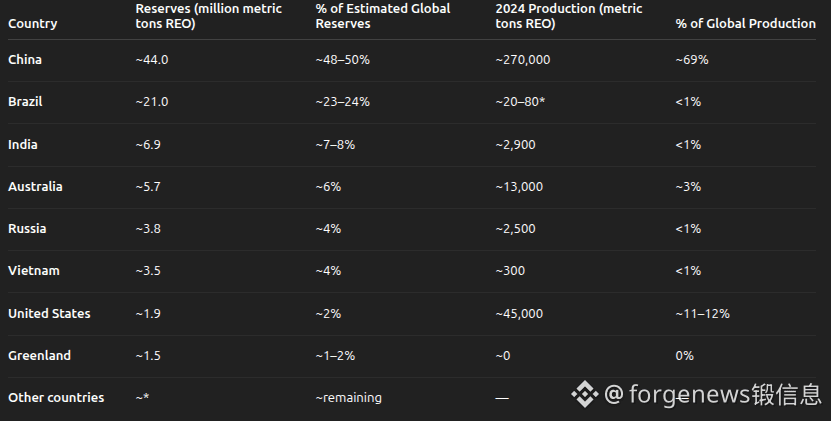The height and width of the screenshot is (421, 831).
Task: Click the Australia country cell
Action: [x=35, y=187]
